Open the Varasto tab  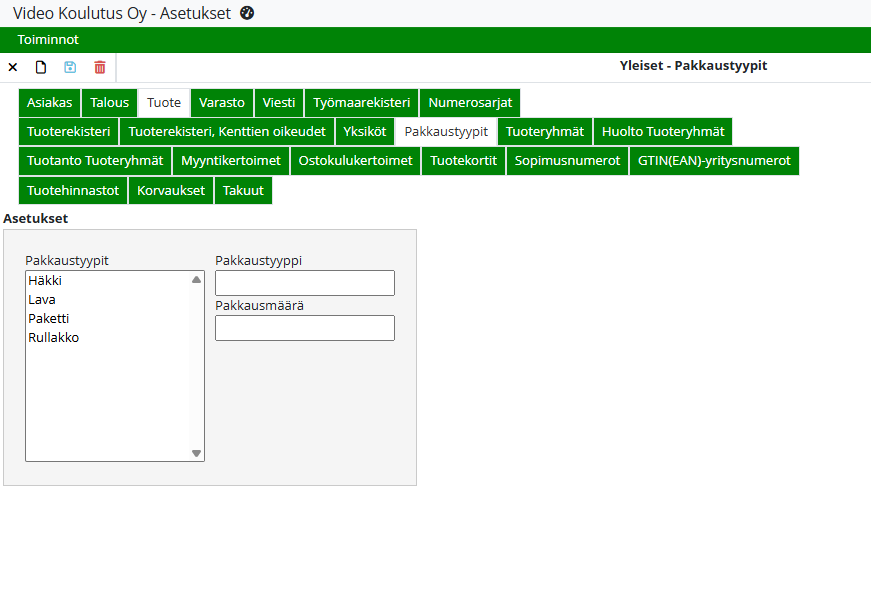[222, 103]
